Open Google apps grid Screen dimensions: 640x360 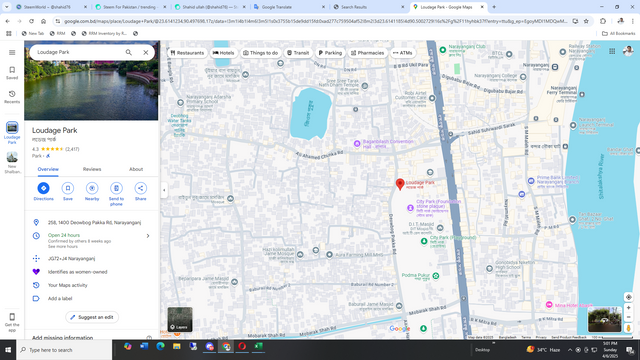point(612,51)
